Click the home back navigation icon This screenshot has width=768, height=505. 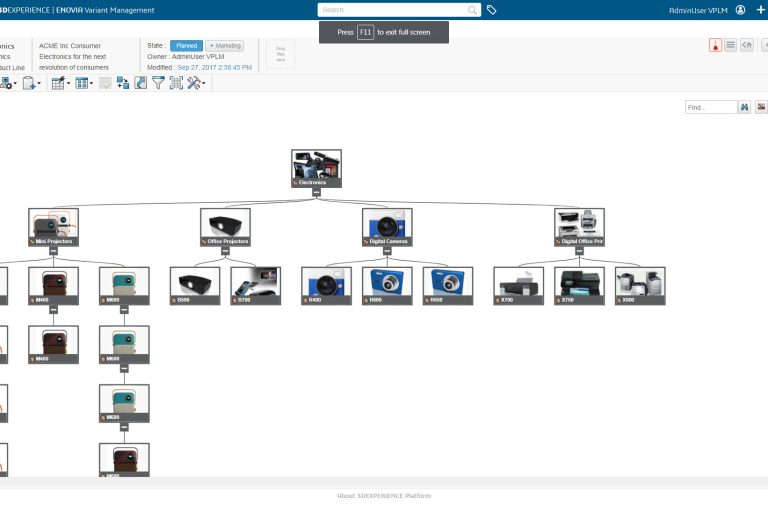[747, 45]
